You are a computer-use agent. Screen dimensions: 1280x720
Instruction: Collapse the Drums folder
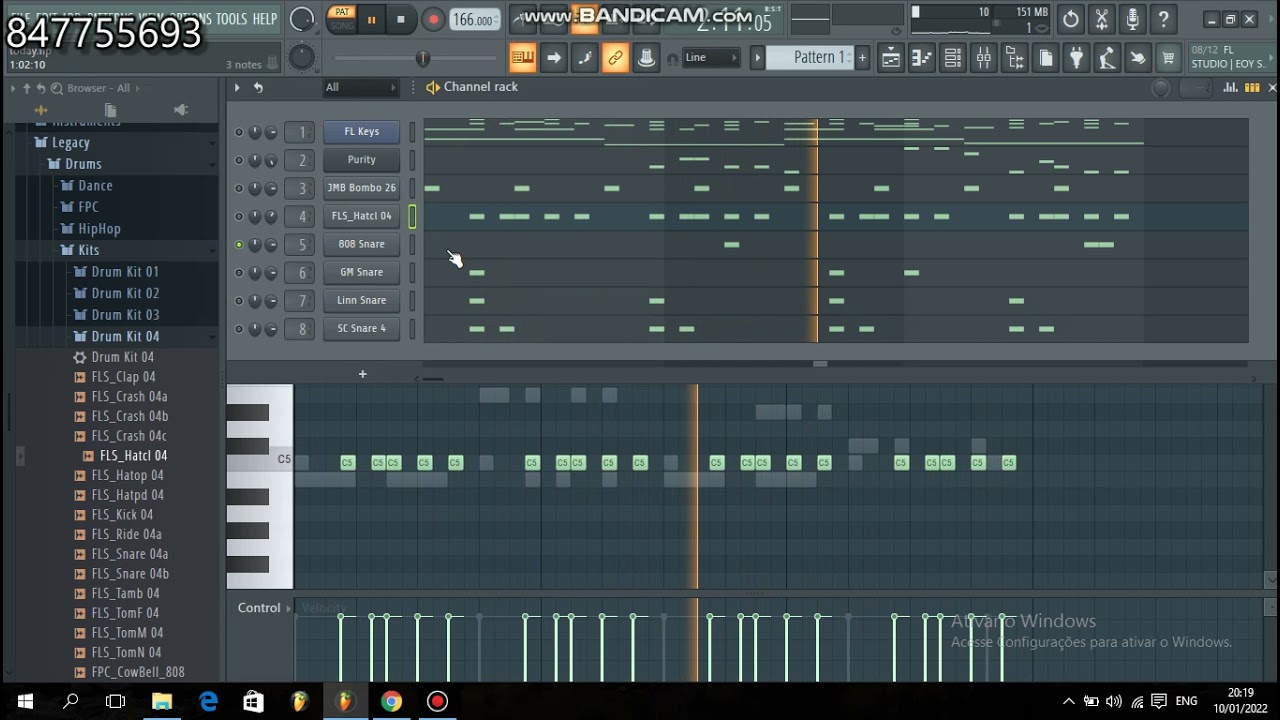pyautogui.click(x=83, y=164)
